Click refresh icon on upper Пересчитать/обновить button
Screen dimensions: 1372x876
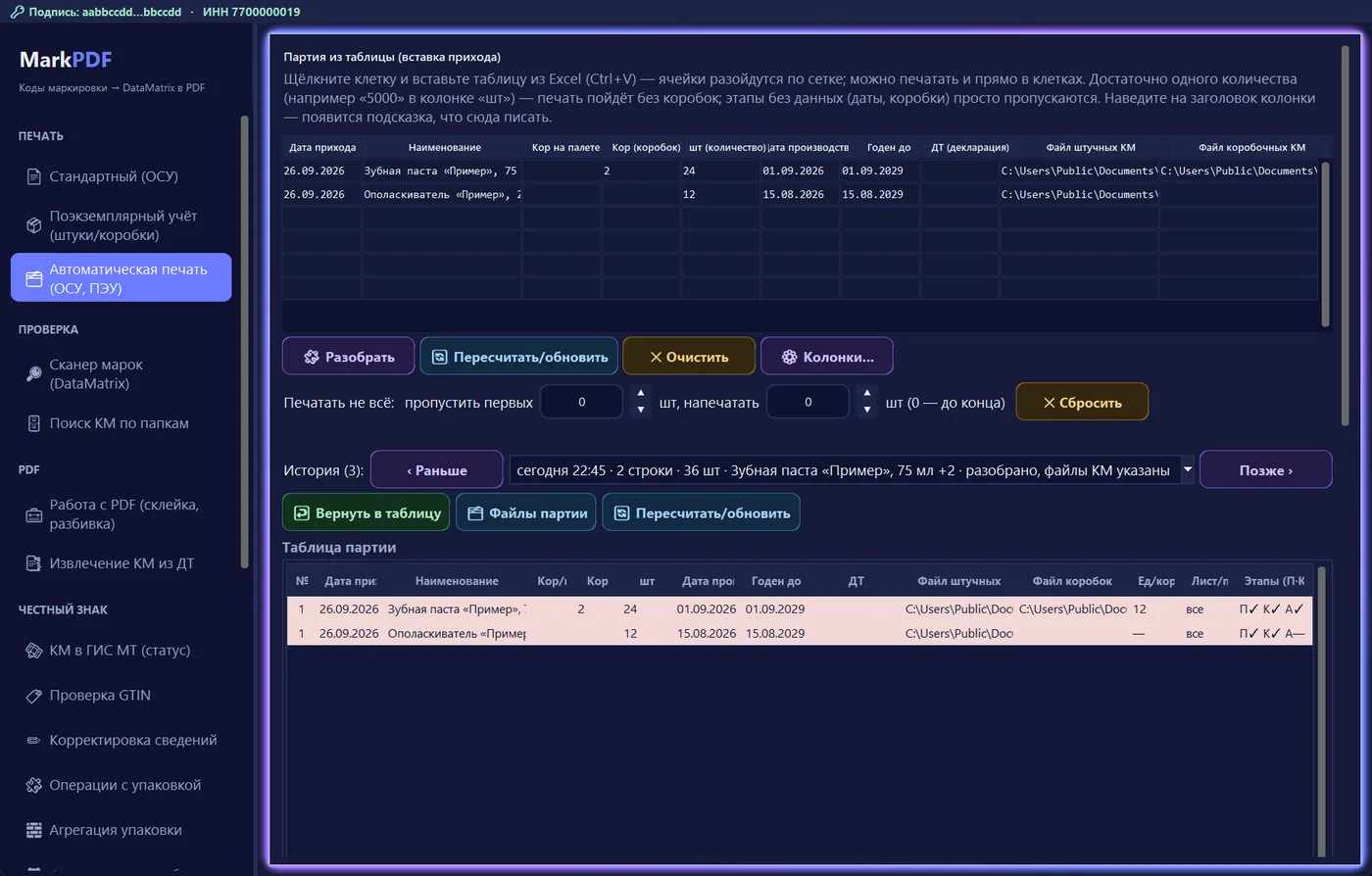coord(440,357)
